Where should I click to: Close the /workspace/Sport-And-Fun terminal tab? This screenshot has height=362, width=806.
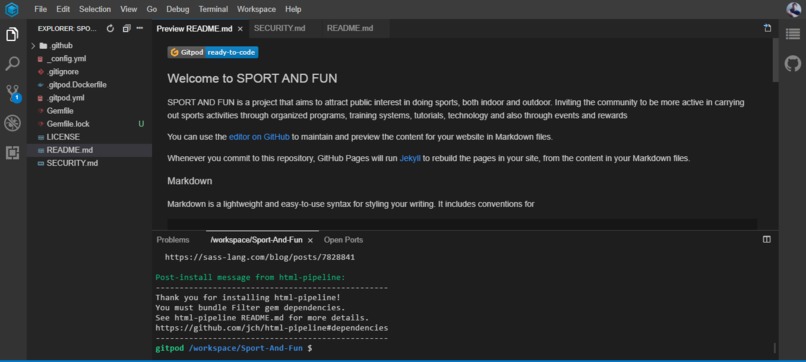[x=310, y=240]
